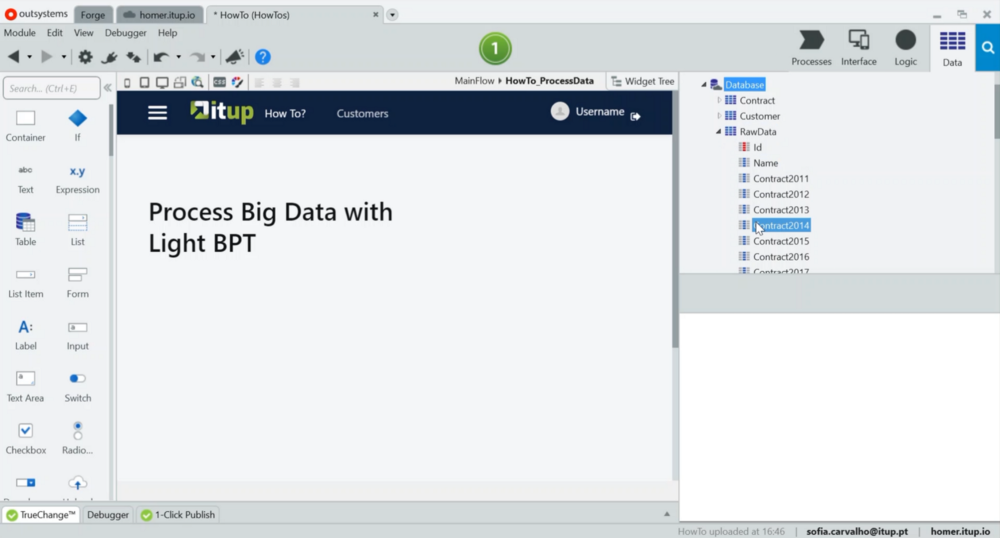Screen dimensions: 1000x538
Task: Select the Input widget
Action: click(x=78, y=335)
